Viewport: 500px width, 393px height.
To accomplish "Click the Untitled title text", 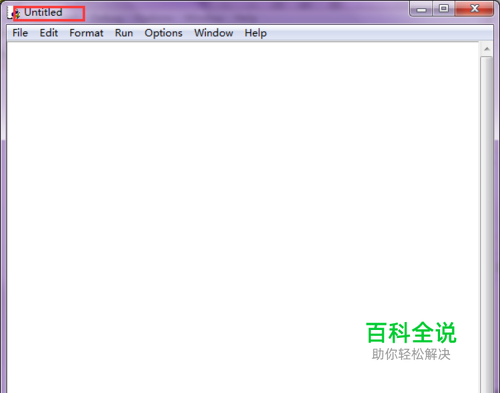I will (x=43, y=12).
